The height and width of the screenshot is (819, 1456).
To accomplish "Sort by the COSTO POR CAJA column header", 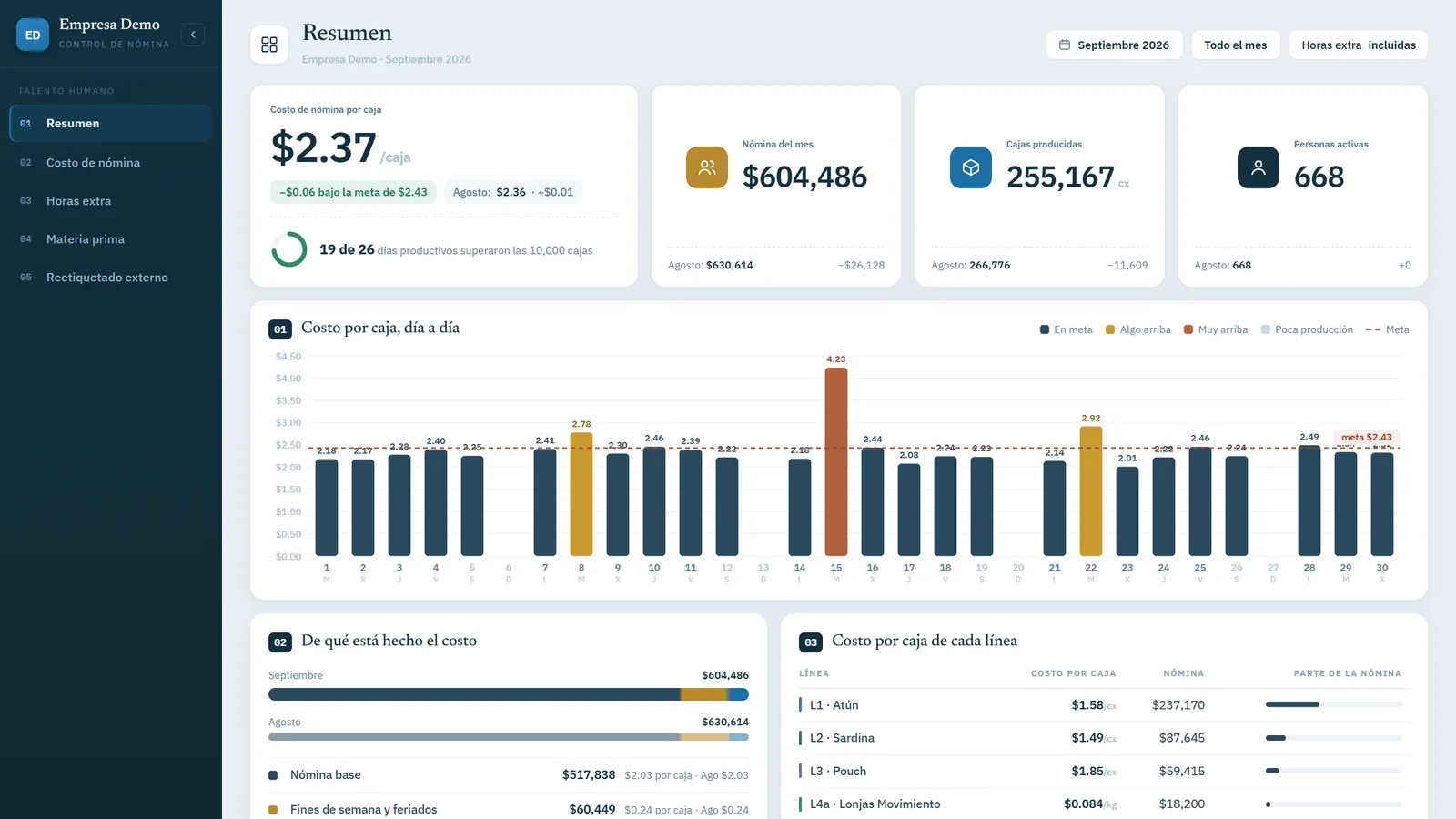I will click(1073, 673).
